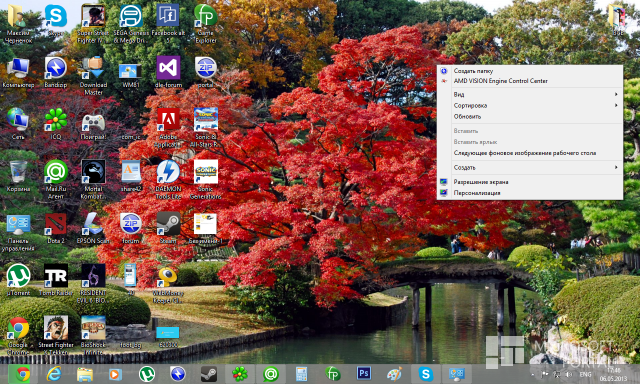
Task: Select the Google Chrome desktop shortcut
Action: pyautogui.click(x=18, y=335)
